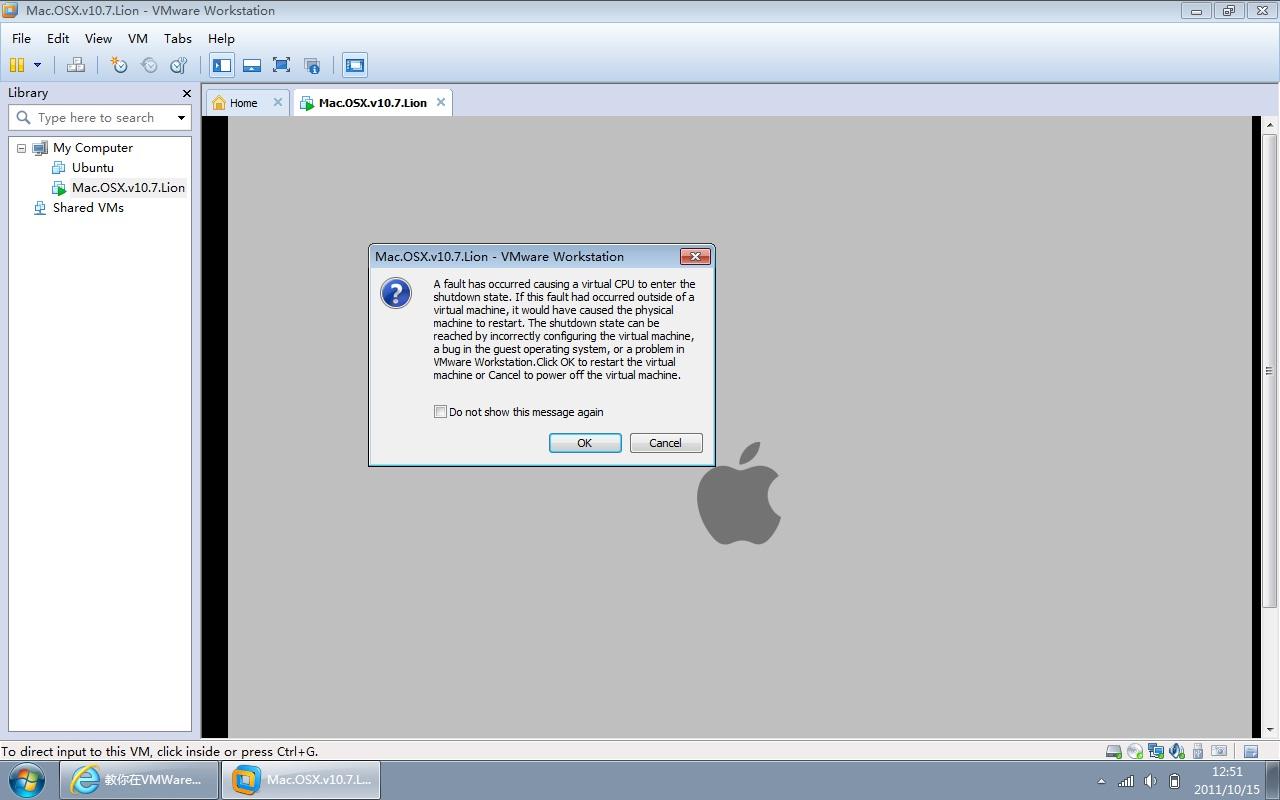Click the network adapter status bar icon
Screen dimensions: 1280x800
coord(1155,751)
